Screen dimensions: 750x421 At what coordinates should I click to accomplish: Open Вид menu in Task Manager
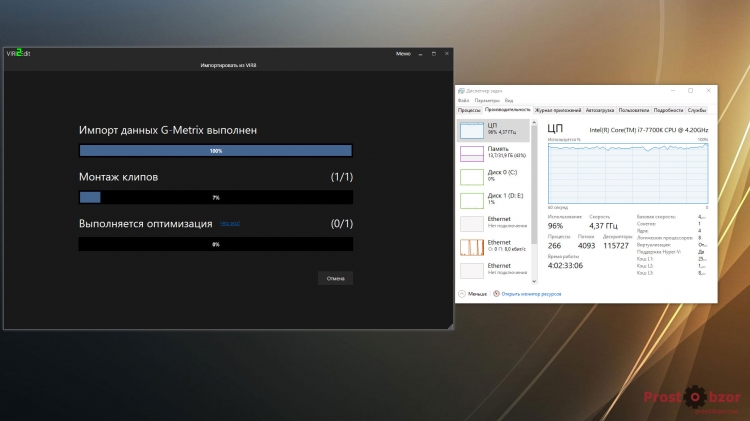(x=509, y=100)
